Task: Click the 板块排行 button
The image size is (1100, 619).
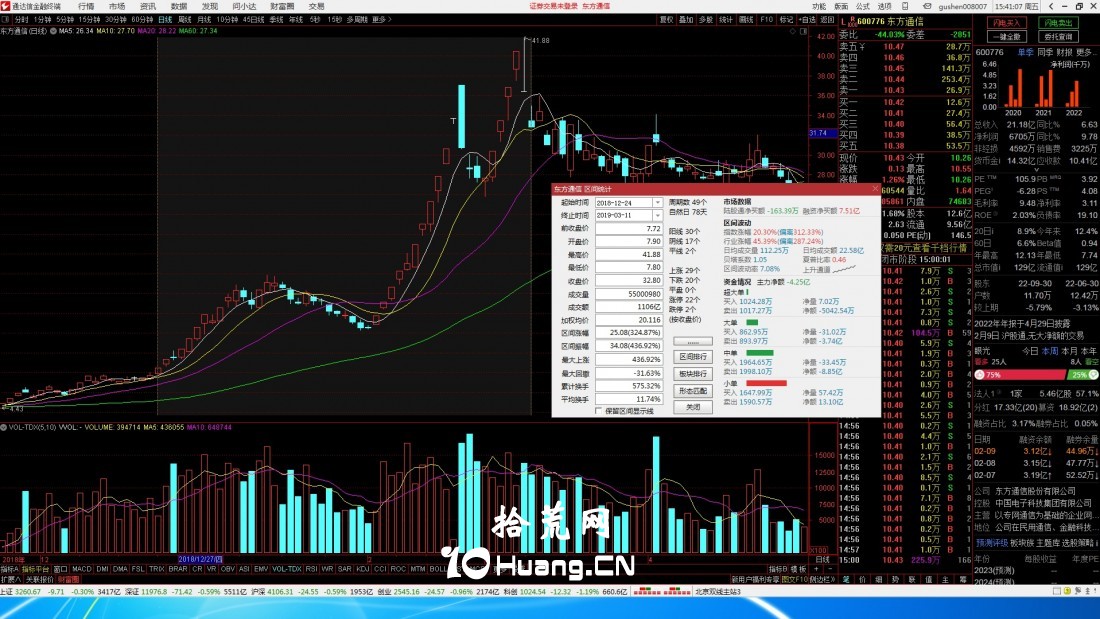Action: point(692,374)
